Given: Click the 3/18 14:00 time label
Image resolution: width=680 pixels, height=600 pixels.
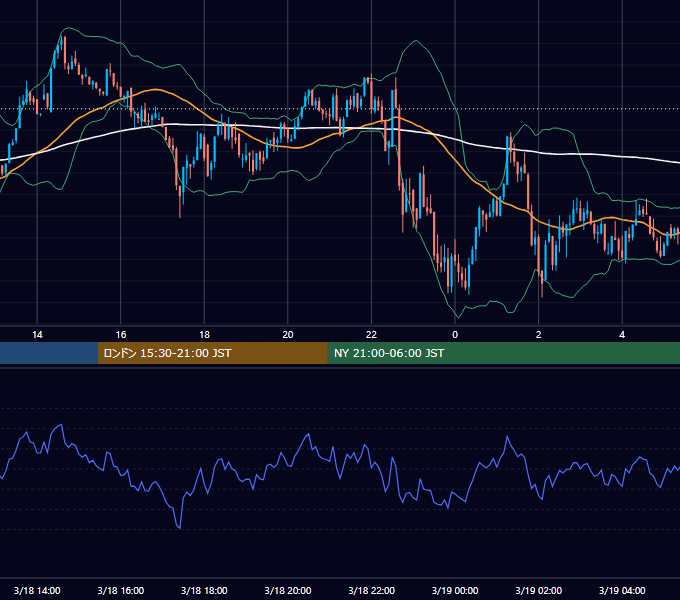Looking at the screenshot, I should click(x=37, y=590).
